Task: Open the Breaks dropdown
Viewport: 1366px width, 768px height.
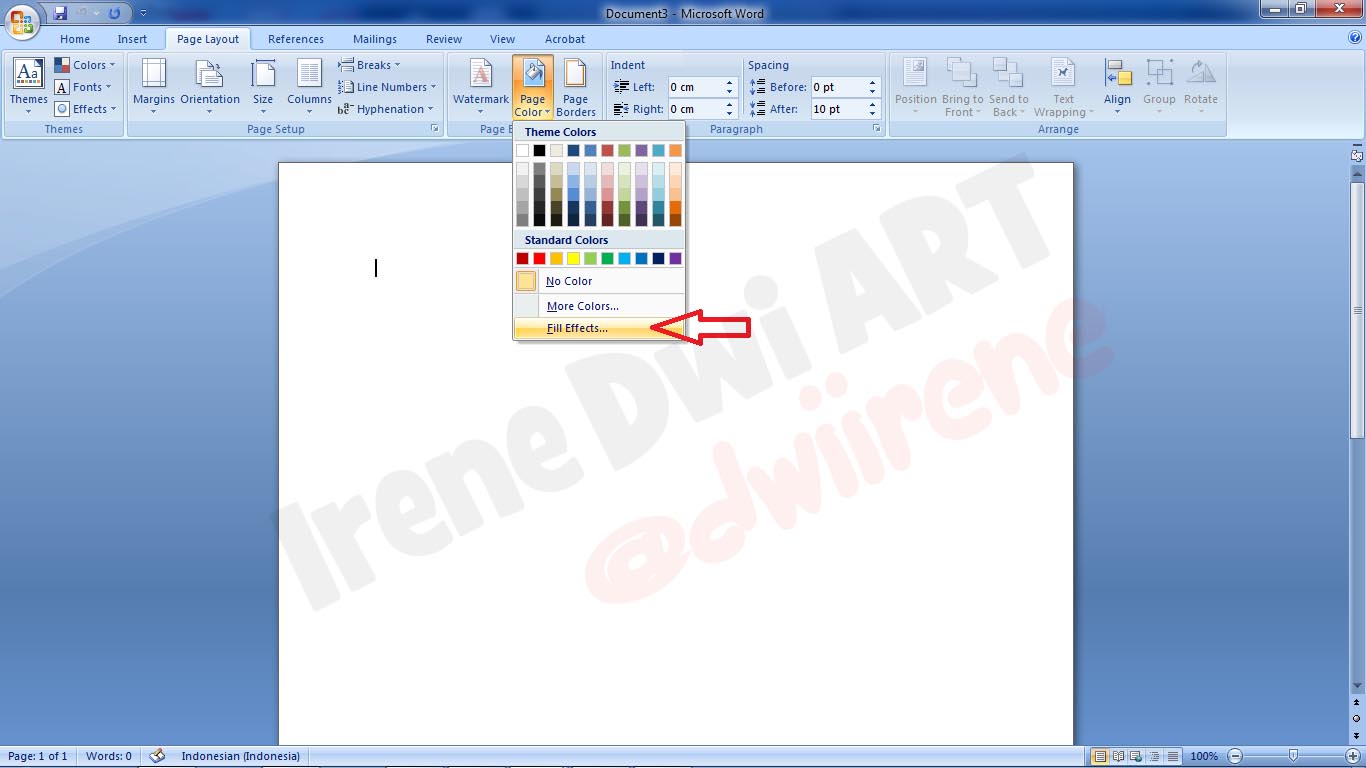Action: tap(370, 64)
